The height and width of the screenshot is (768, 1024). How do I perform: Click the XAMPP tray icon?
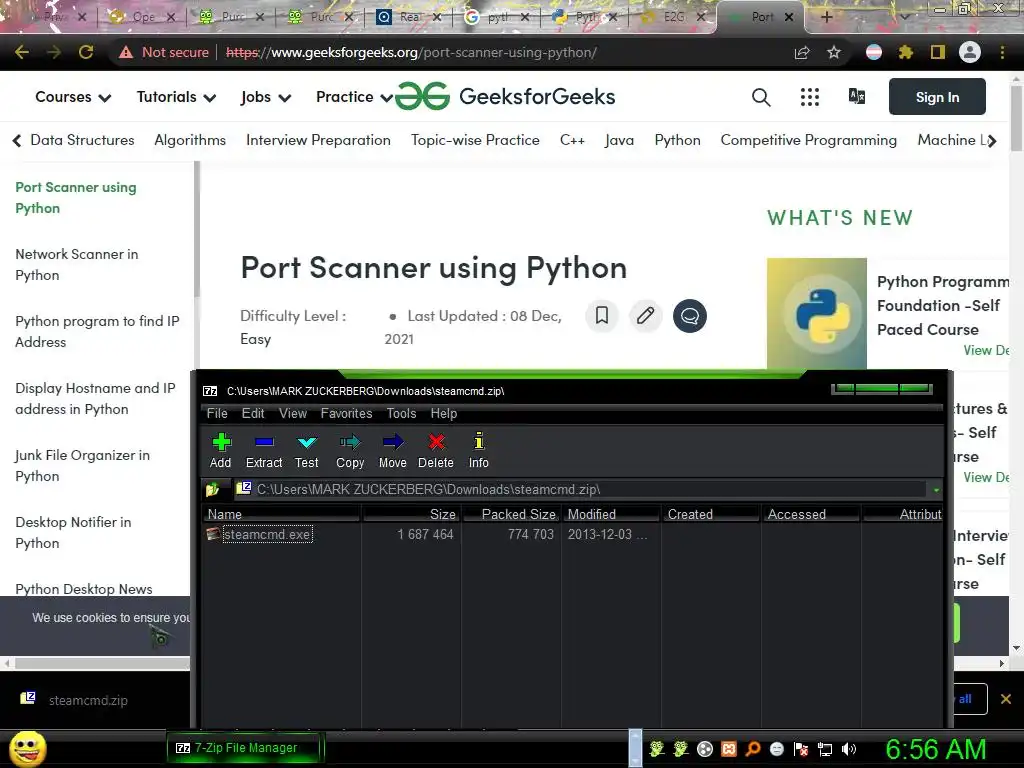click(x=729, y=749)
